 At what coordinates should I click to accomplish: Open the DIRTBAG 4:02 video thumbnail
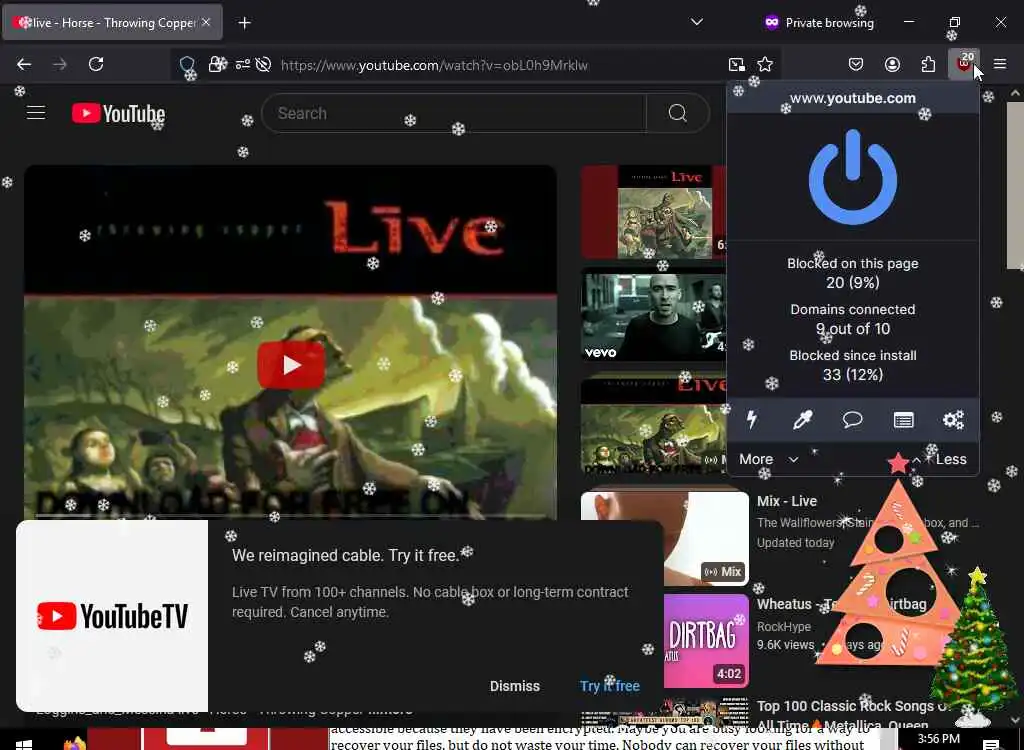pos(706,641)
